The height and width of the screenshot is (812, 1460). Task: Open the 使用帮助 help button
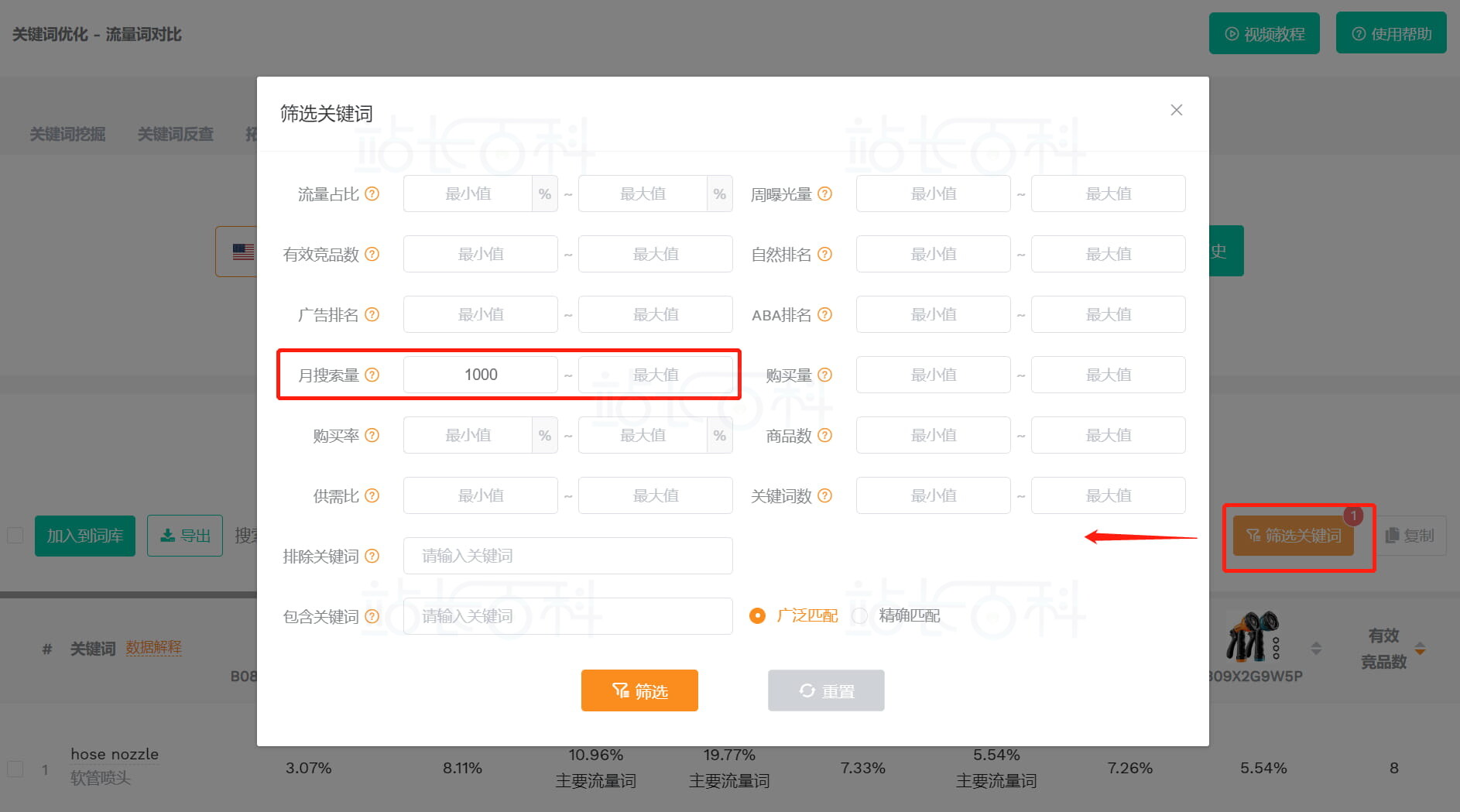[x=1391, y=33]
